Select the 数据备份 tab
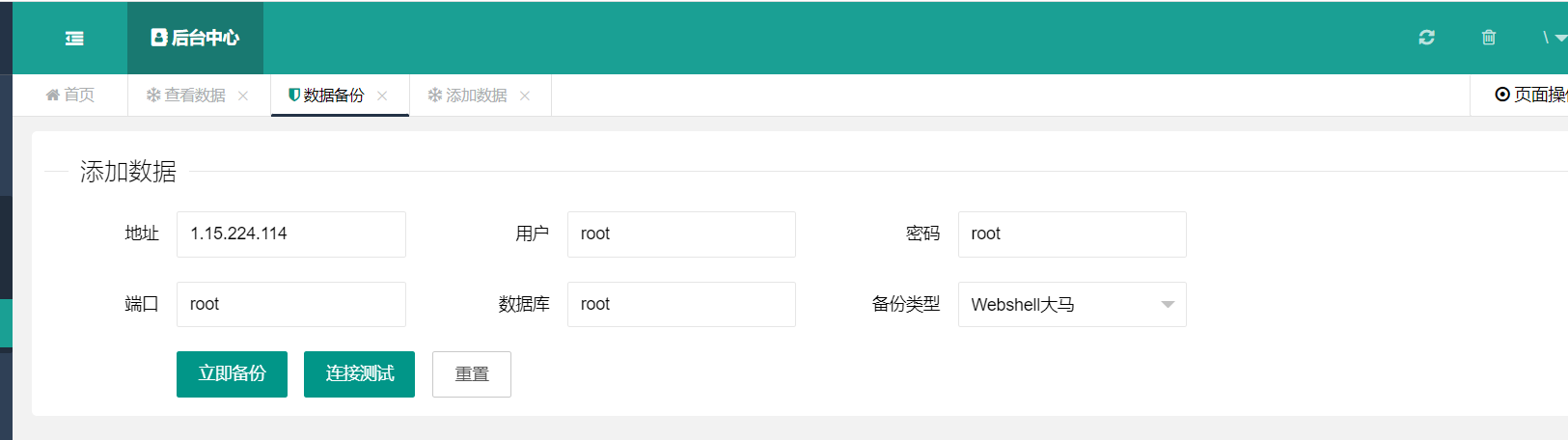The image size is (1568, 440). tap(333, 96)
